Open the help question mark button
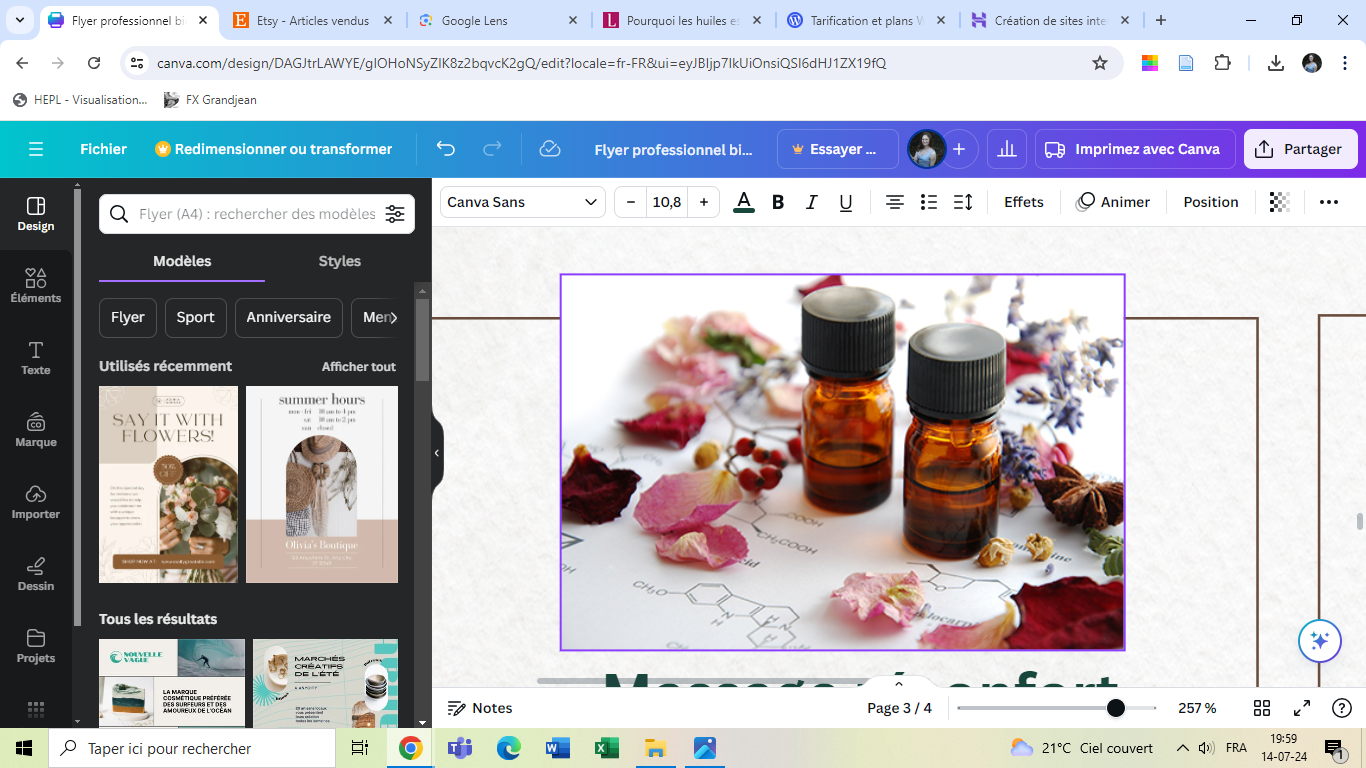Screen dimensions: 1366x768 1342,708
